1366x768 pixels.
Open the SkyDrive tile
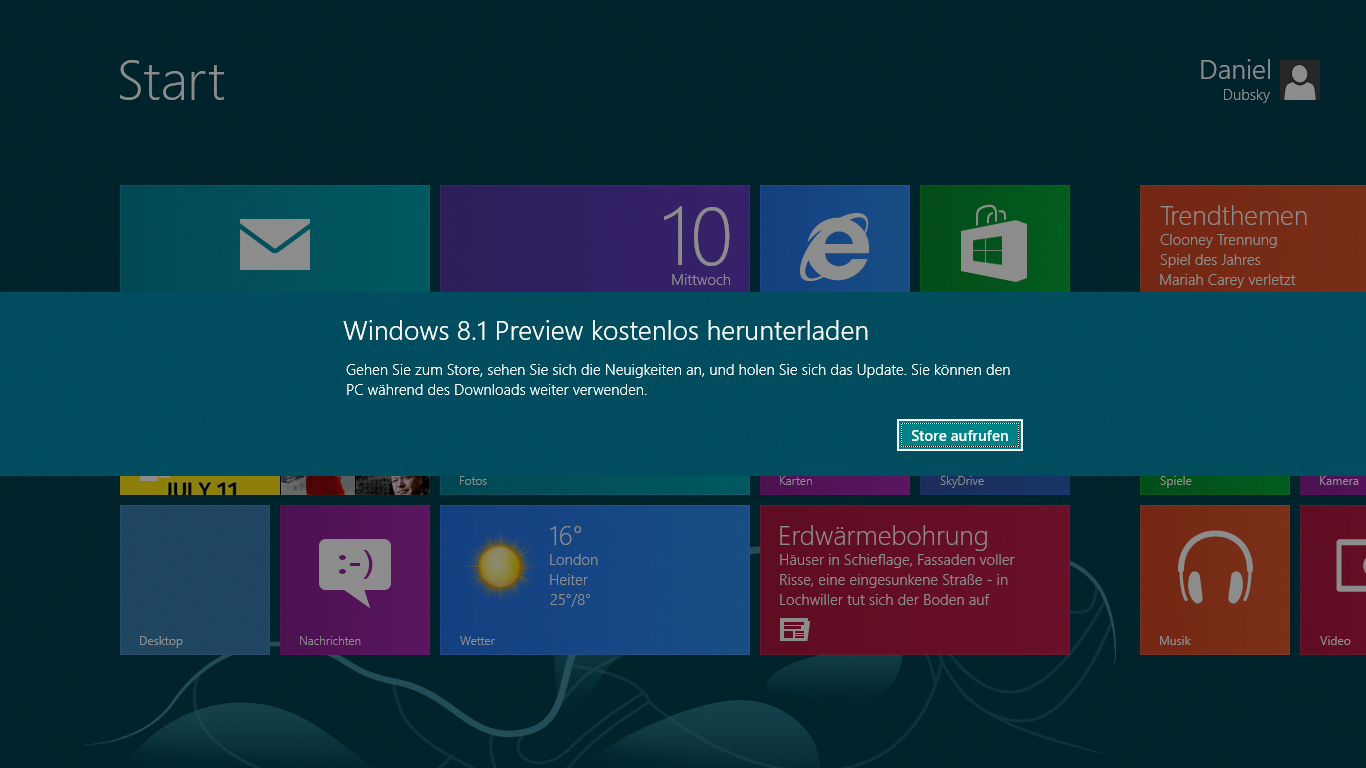click(995, 485)
